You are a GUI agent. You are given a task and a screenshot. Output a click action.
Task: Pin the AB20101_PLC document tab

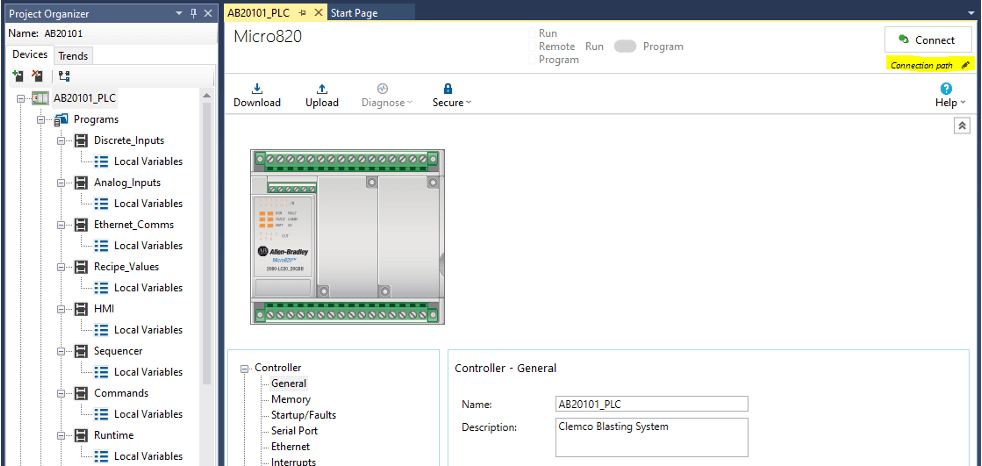pos(302,13)
